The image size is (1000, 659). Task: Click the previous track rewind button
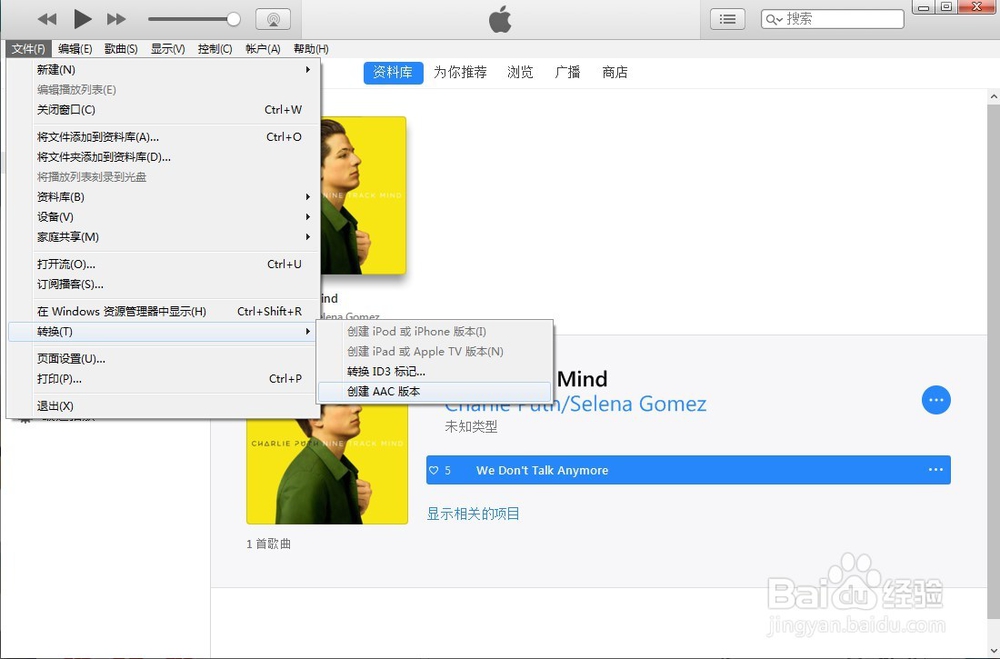[47, 19]
